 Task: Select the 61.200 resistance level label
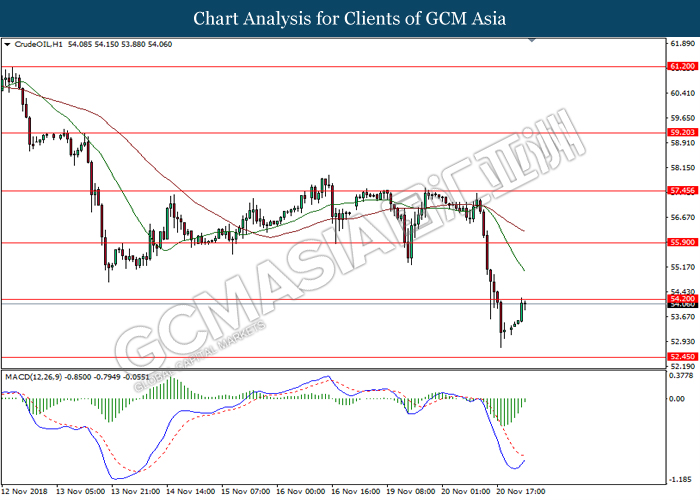pos(682,66)
